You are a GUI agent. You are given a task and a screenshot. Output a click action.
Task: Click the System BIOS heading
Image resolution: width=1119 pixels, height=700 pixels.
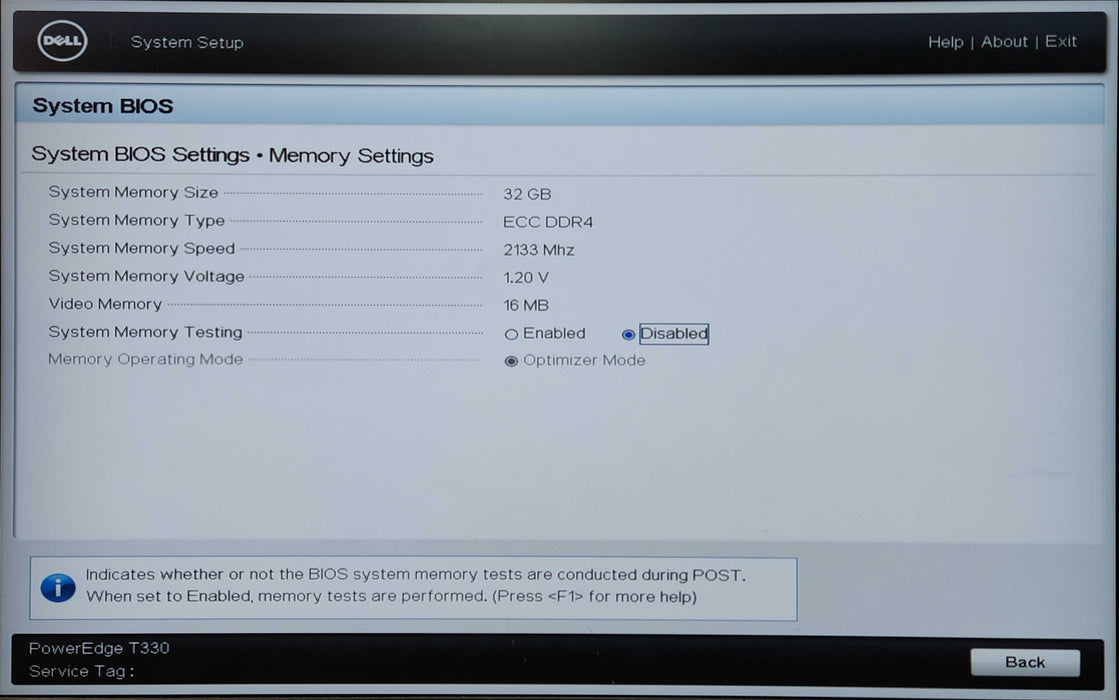click(103, 106)
